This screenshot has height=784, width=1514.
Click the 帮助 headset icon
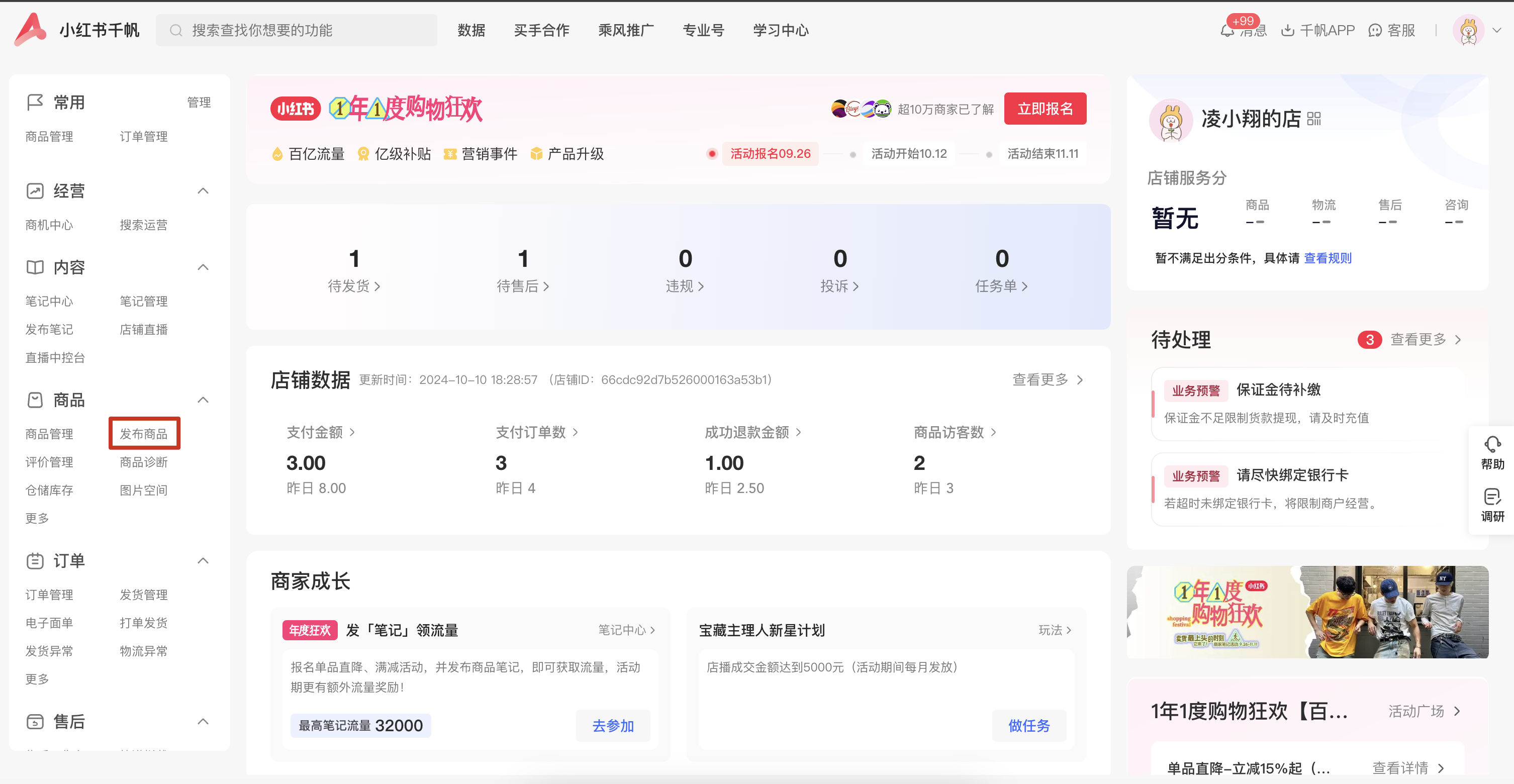click(1492, 444)
